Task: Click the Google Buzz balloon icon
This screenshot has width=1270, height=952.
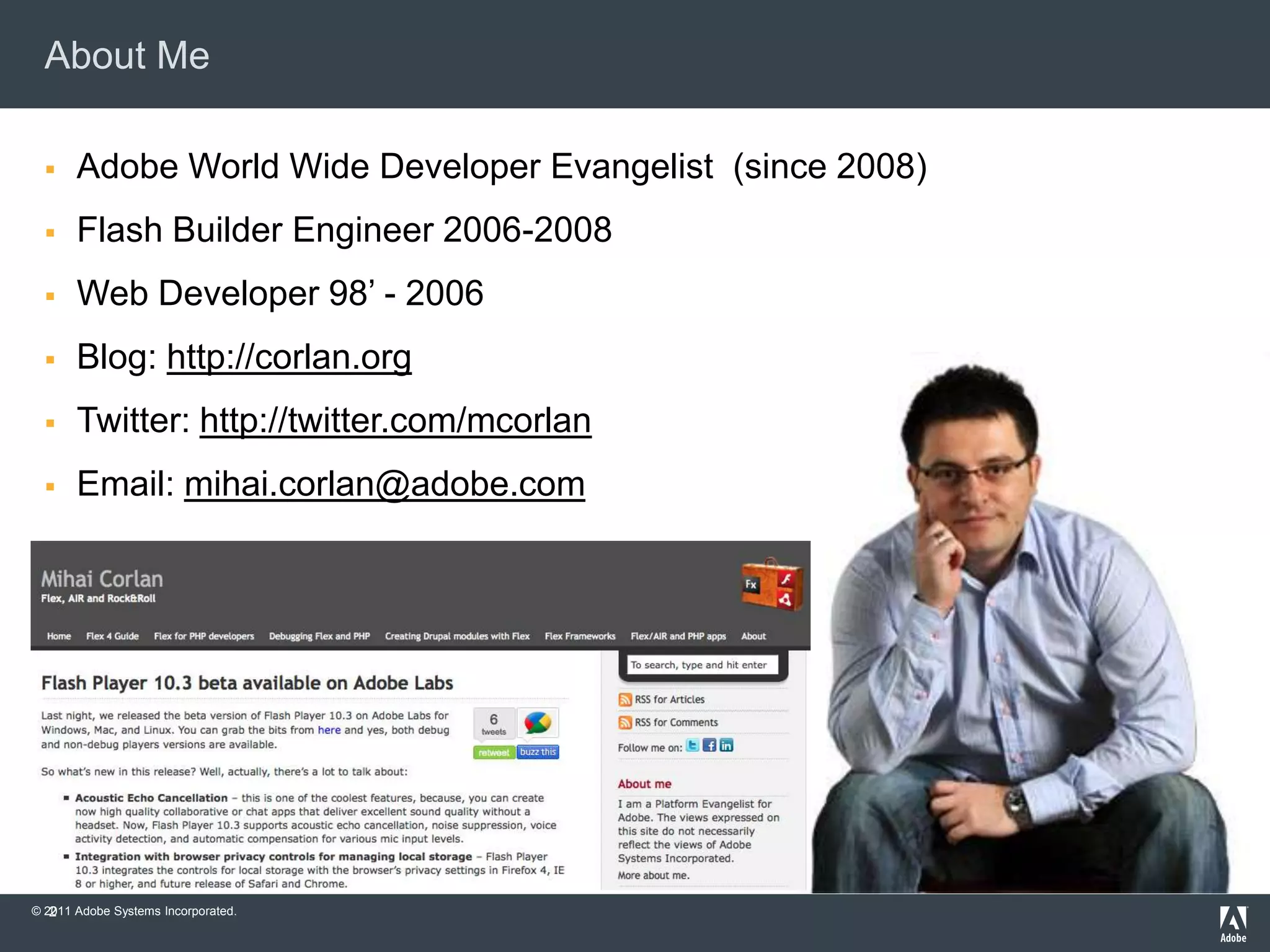Action: coord(538,723)
